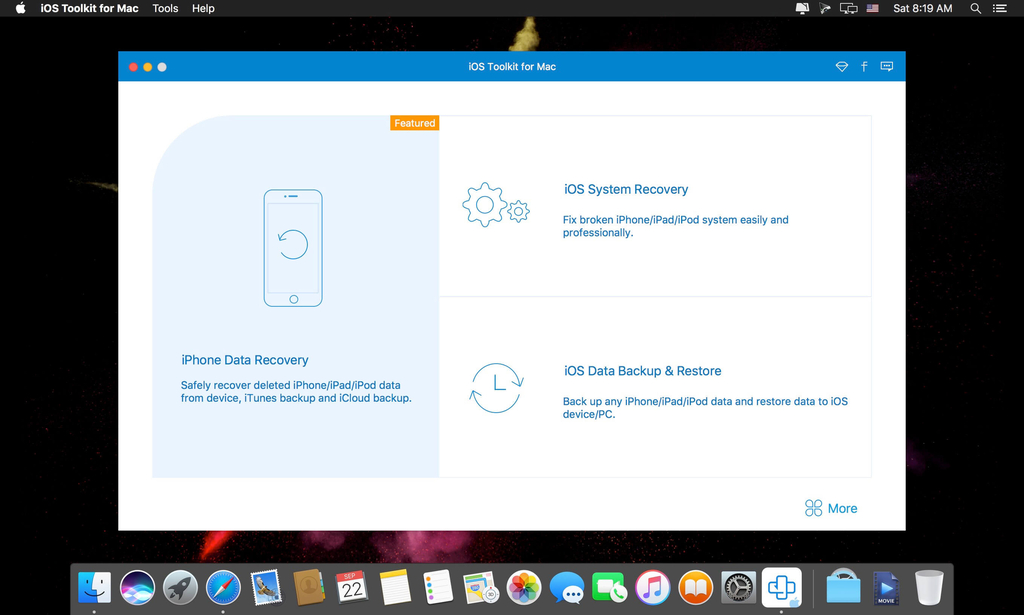Open Trash in the dock
1024x615 pixels.
pyautogui.click(x=929, y=588)
